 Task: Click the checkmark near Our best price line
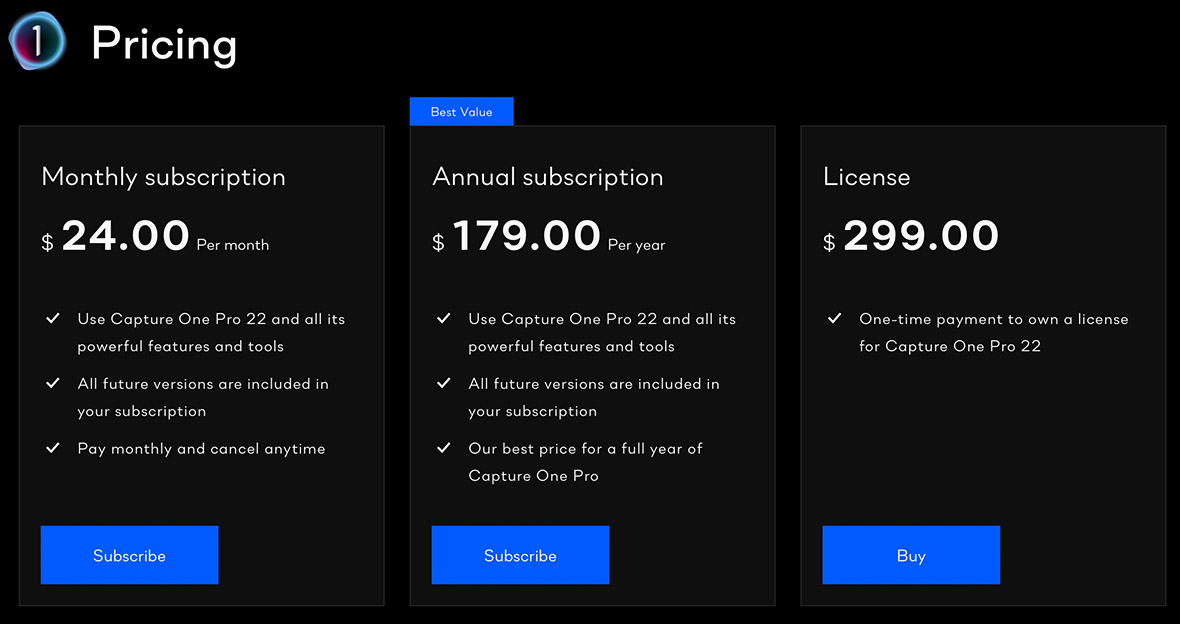click(x=444, y=448)
